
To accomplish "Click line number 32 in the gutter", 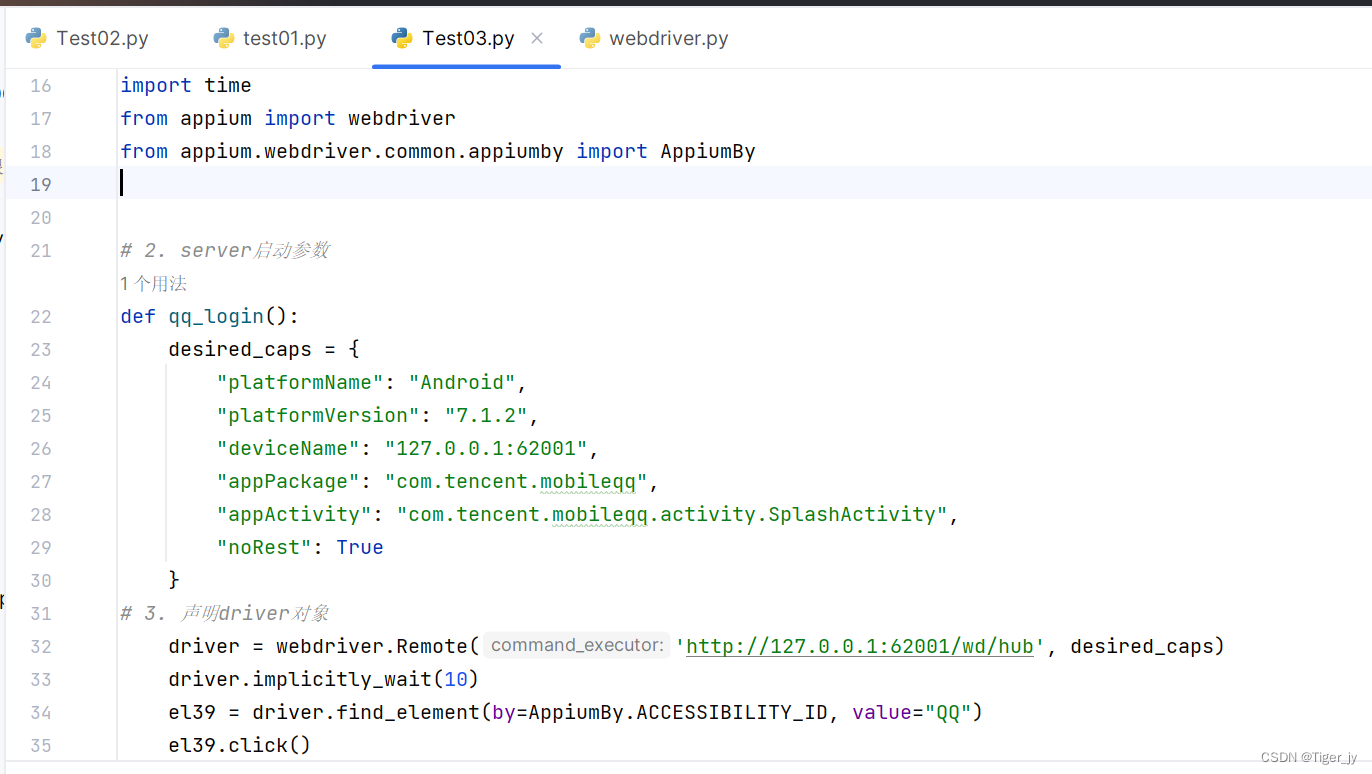I will (40, 646).
